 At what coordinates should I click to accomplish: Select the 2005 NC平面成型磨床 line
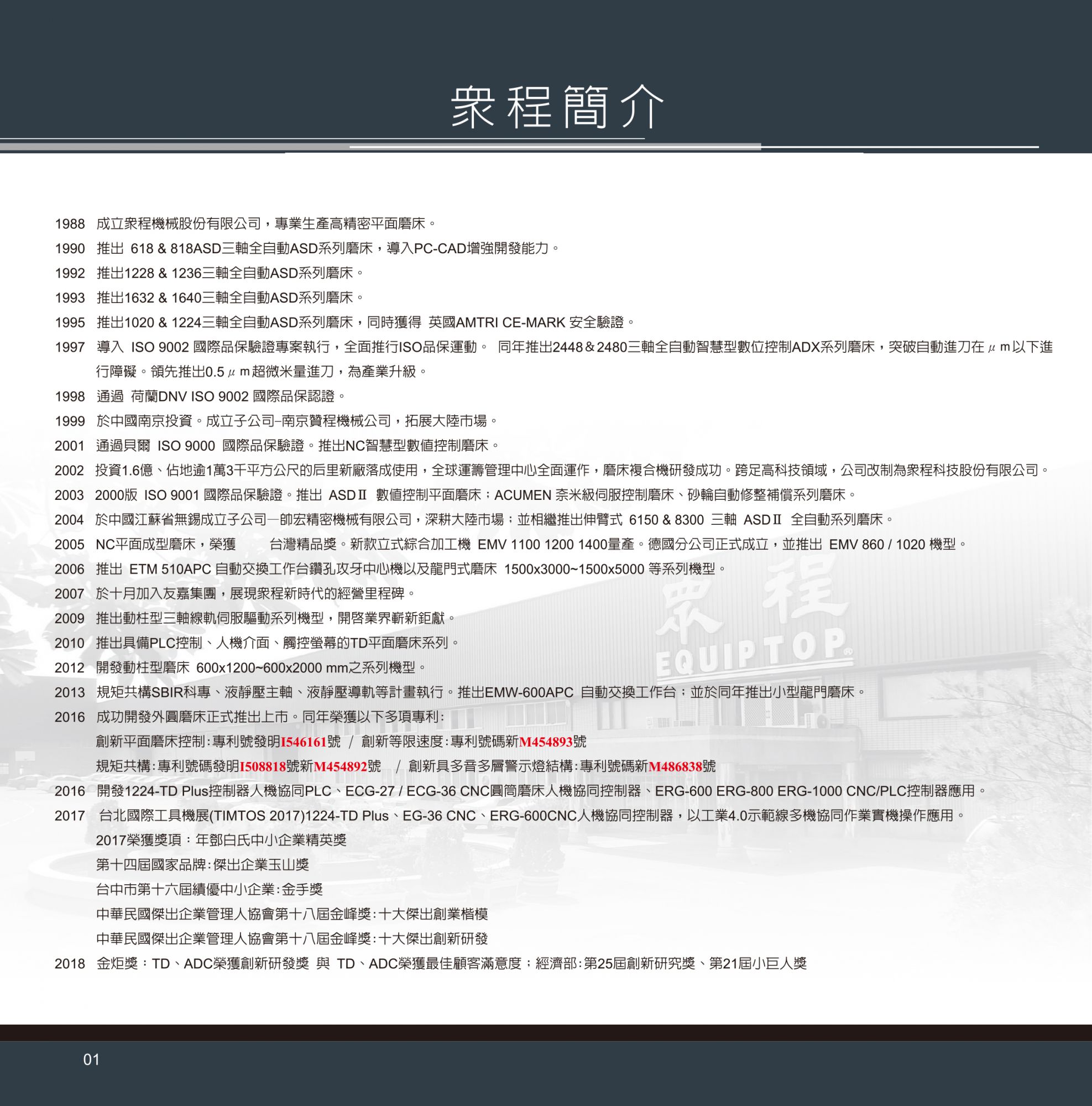pyautogui.click(x=511, y=544)
